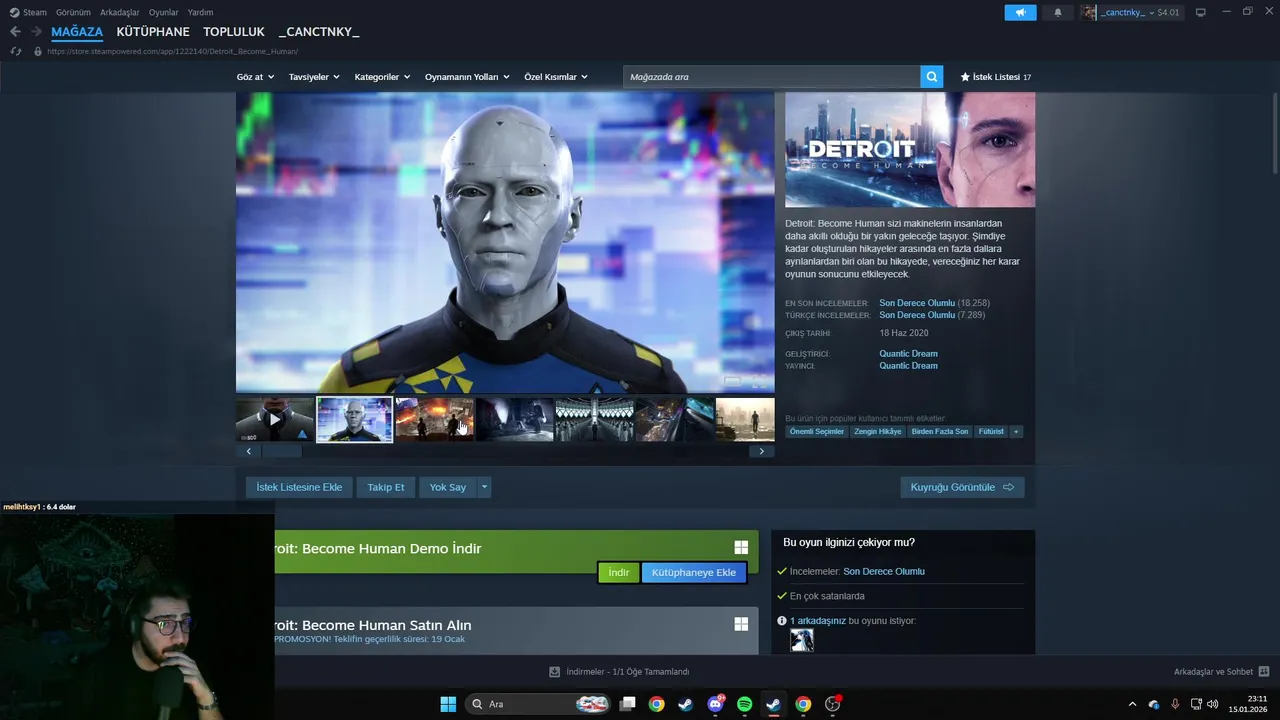Screen dimensions: 1280x720
Task: Click the thumbnail strip scrollbar handle
Action: [281, 451]
